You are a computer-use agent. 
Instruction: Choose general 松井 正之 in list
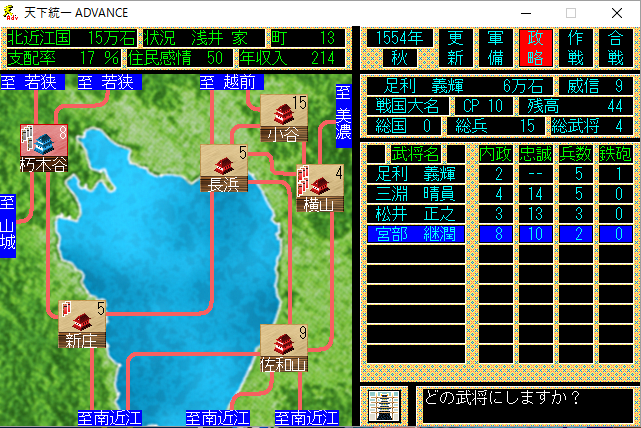(x=416, y=214)
